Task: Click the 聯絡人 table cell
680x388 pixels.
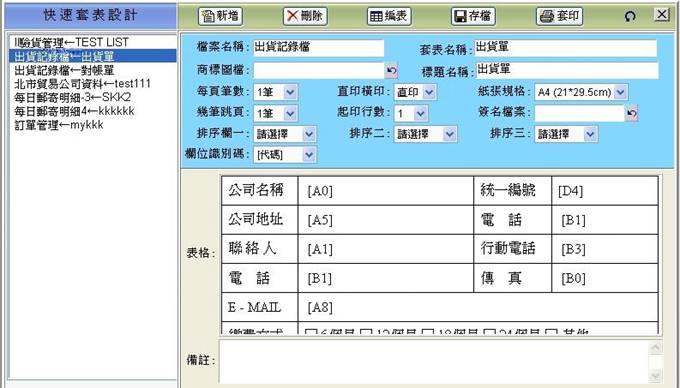Action: [260, 249]
